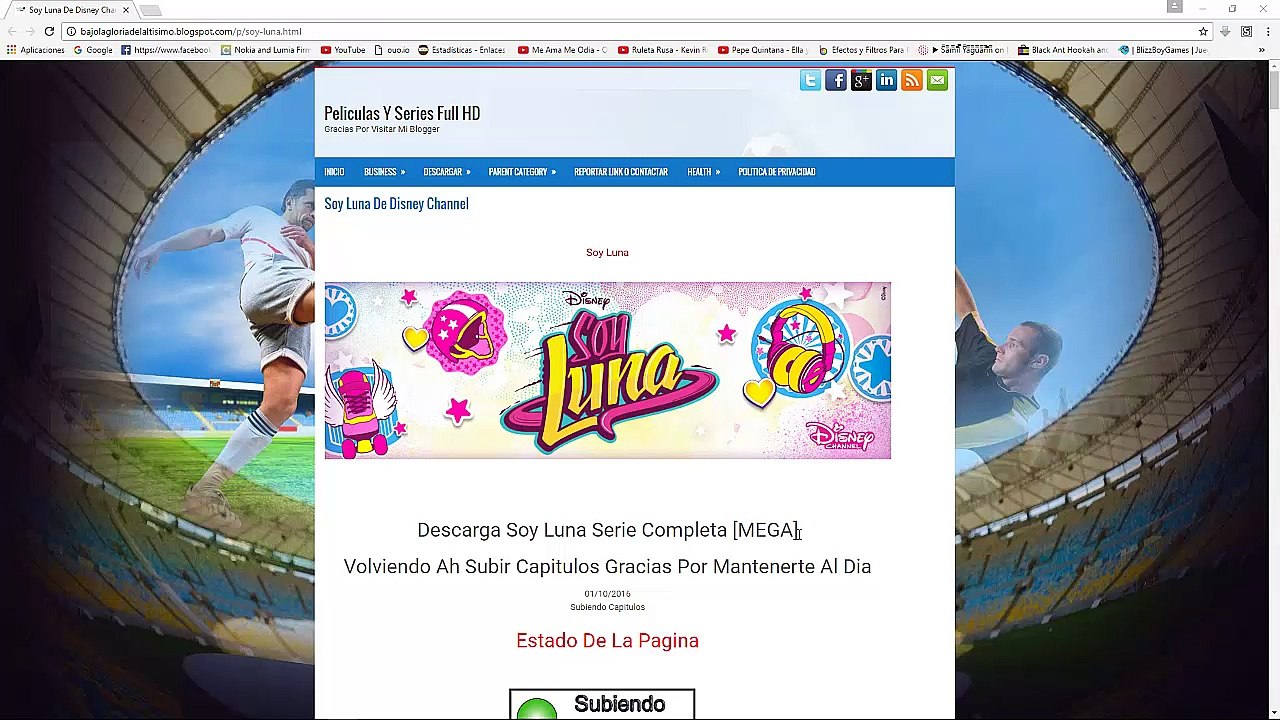1280x720 pixels.
Task: Open the blog's LinkedIn icon
Action: pos(887,80)
